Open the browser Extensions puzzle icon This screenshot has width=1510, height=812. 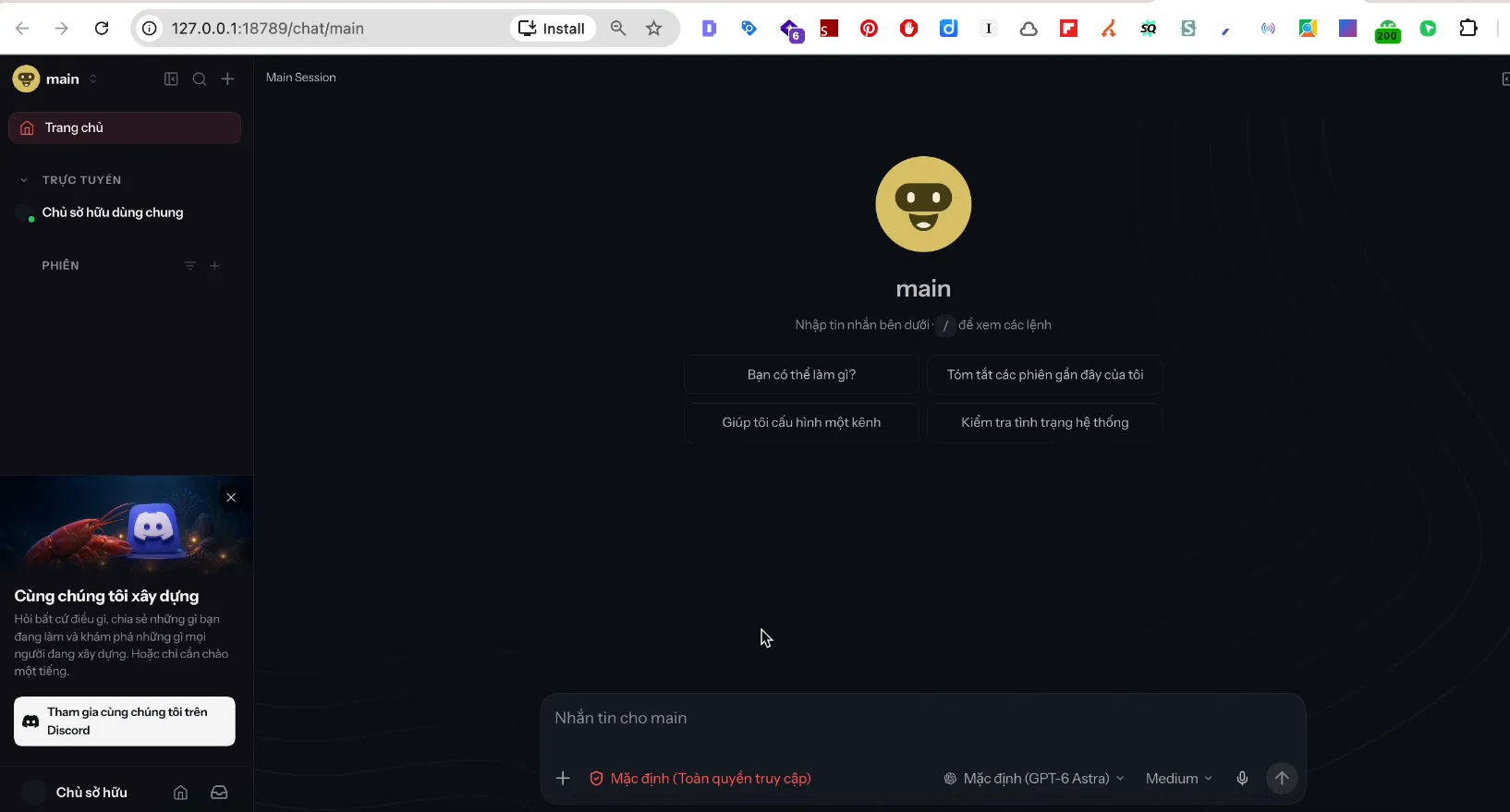click(x=1468, y=29)
